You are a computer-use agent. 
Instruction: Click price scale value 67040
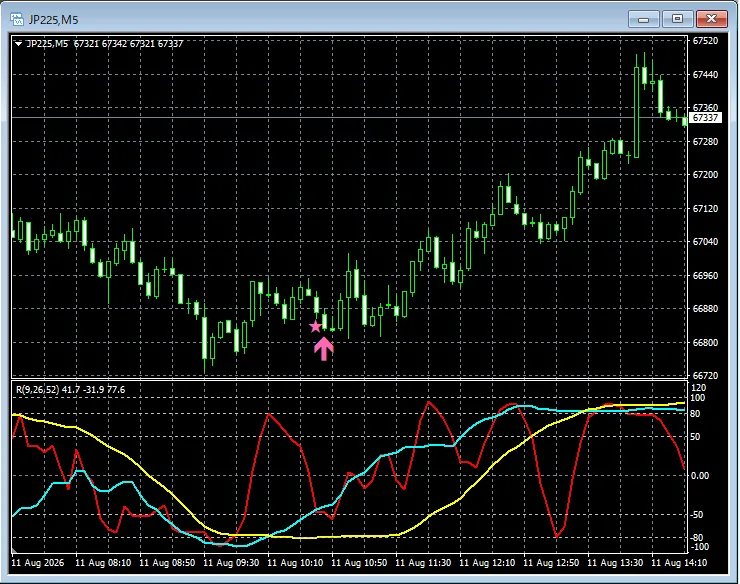[705, 242]
